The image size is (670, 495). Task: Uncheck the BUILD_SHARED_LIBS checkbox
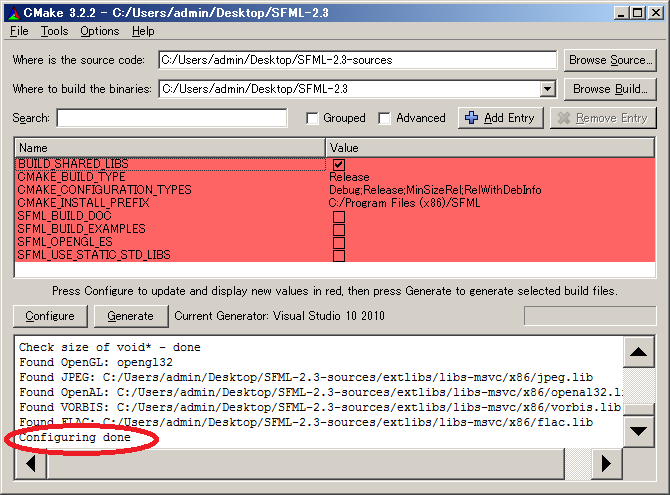click(x=339, y=164)
